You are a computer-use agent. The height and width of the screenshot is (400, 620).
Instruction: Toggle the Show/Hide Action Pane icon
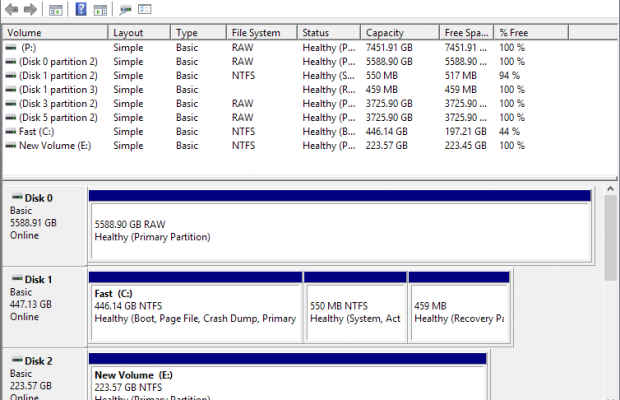tap(101, 10)
